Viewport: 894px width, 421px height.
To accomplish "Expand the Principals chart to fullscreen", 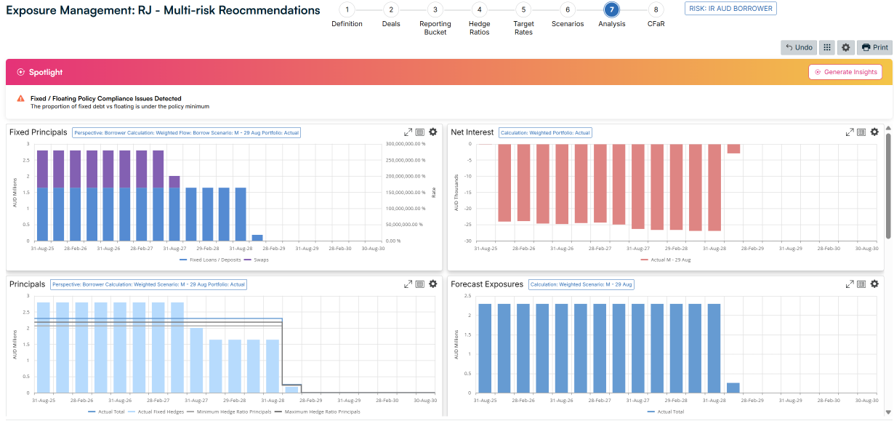I will (x=408, y=284).
